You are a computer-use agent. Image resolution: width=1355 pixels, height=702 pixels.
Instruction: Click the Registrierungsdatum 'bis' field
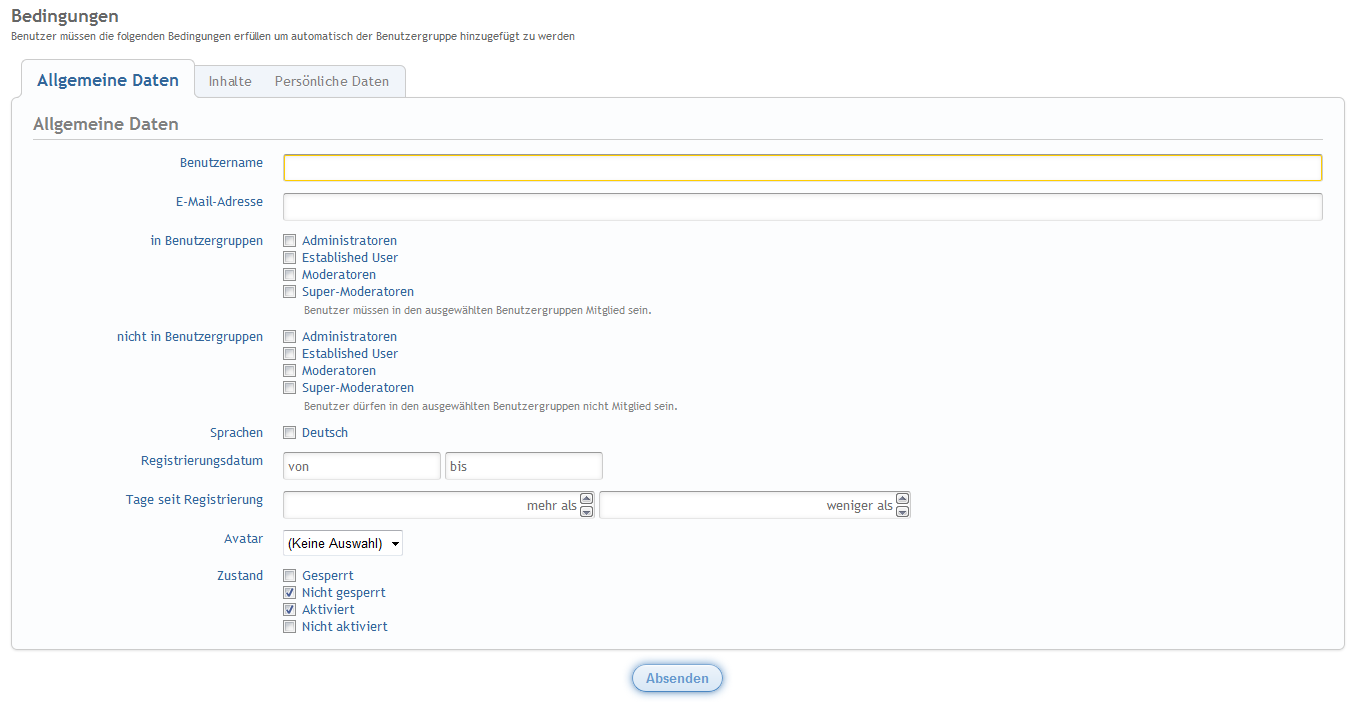524,466
